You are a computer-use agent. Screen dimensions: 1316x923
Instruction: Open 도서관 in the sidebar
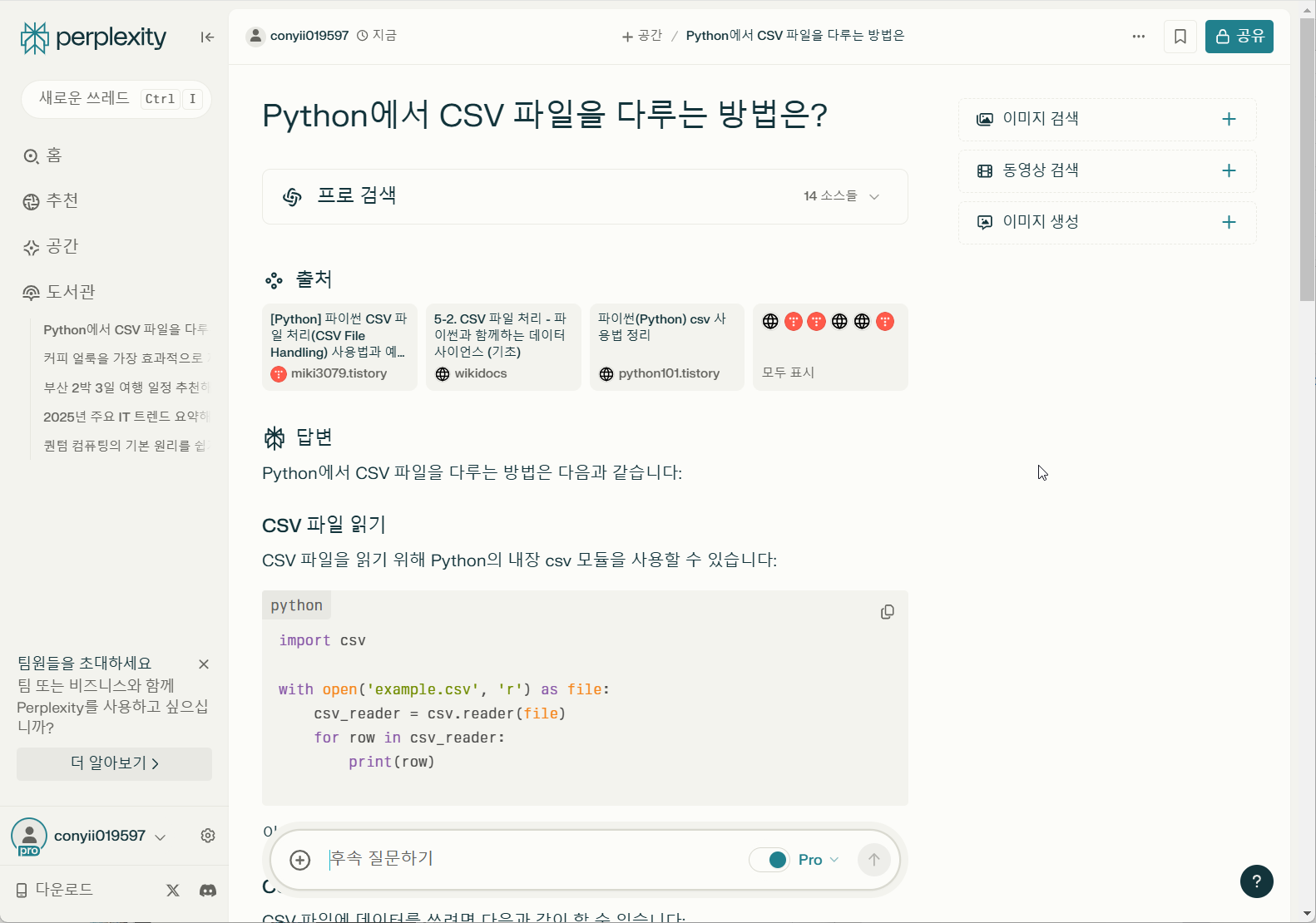click(x=59, y=292)
